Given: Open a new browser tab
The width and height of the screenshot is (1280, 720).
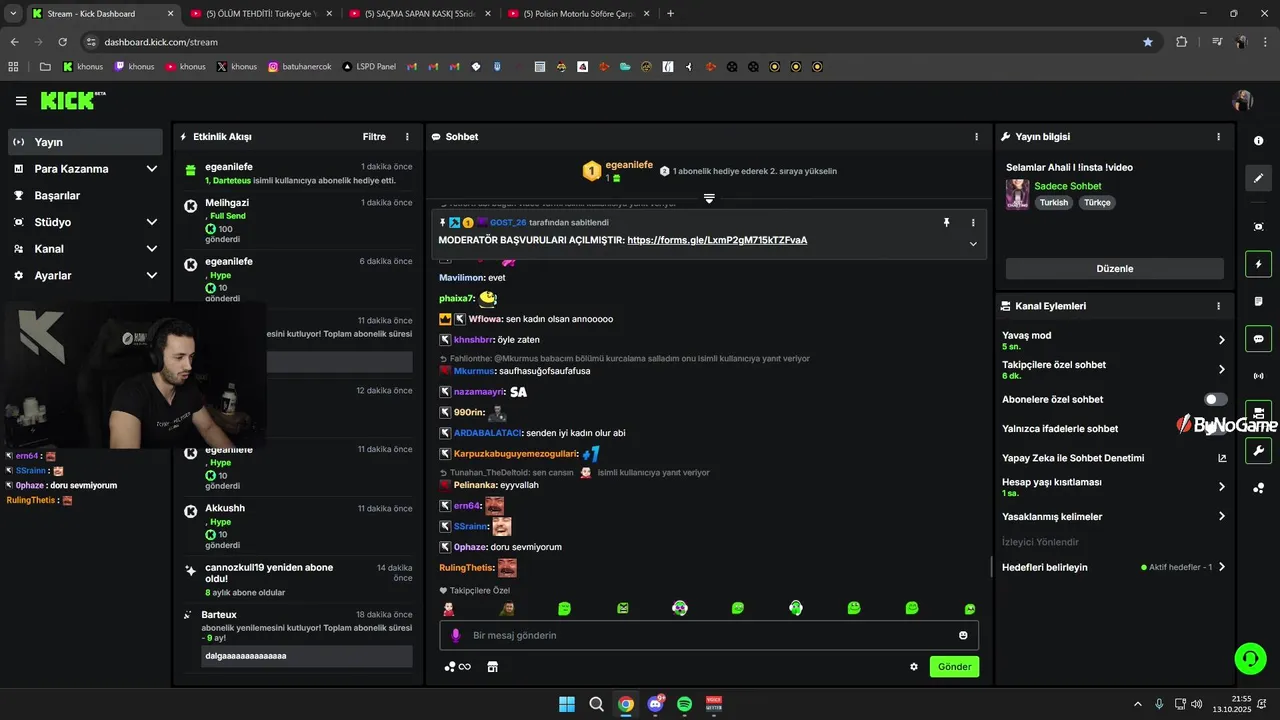Looking at the screenshot, I should click(670, 14).
